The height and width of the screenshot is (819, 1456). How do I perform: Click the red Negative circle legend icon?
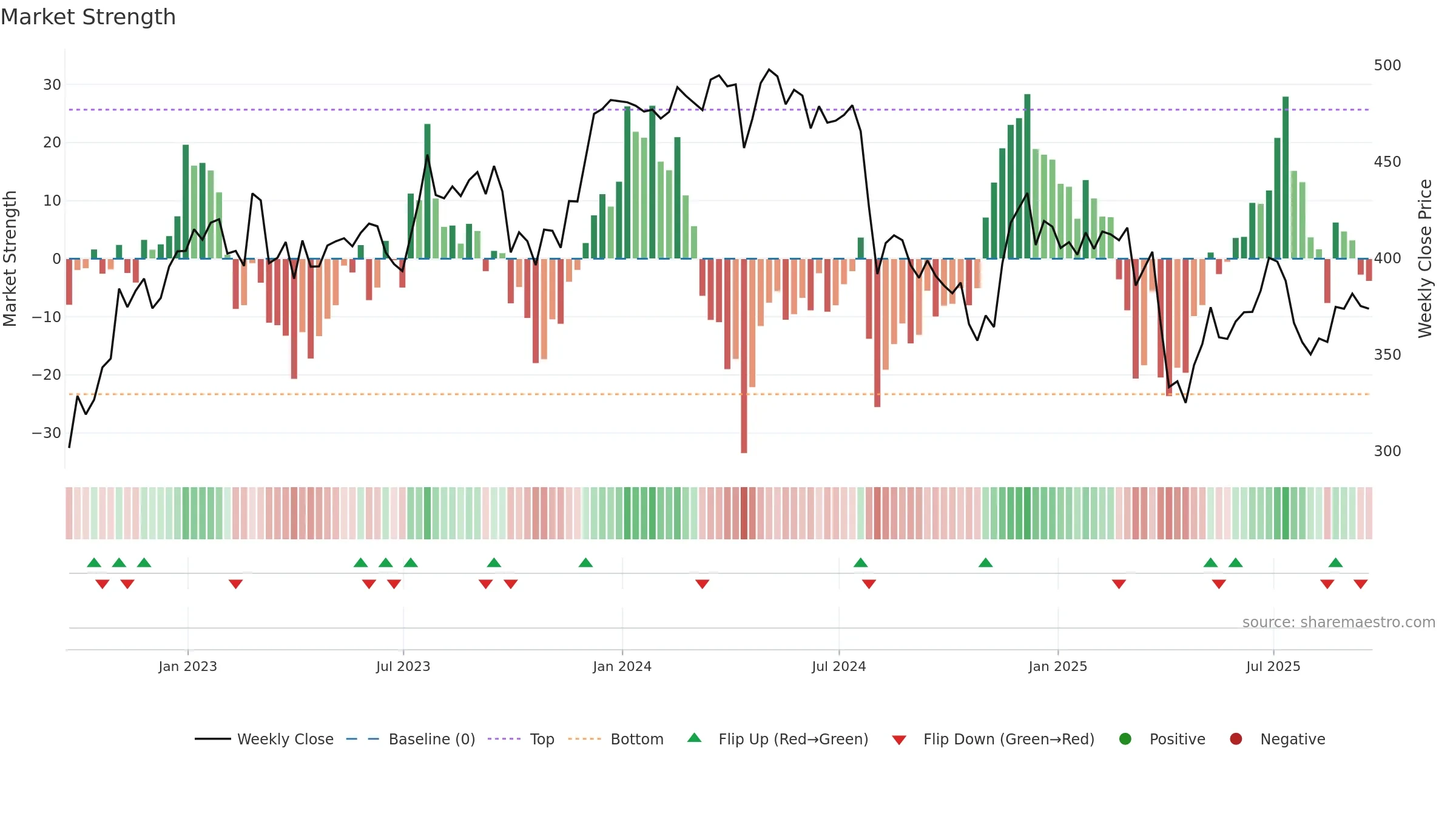[1236, 739]
